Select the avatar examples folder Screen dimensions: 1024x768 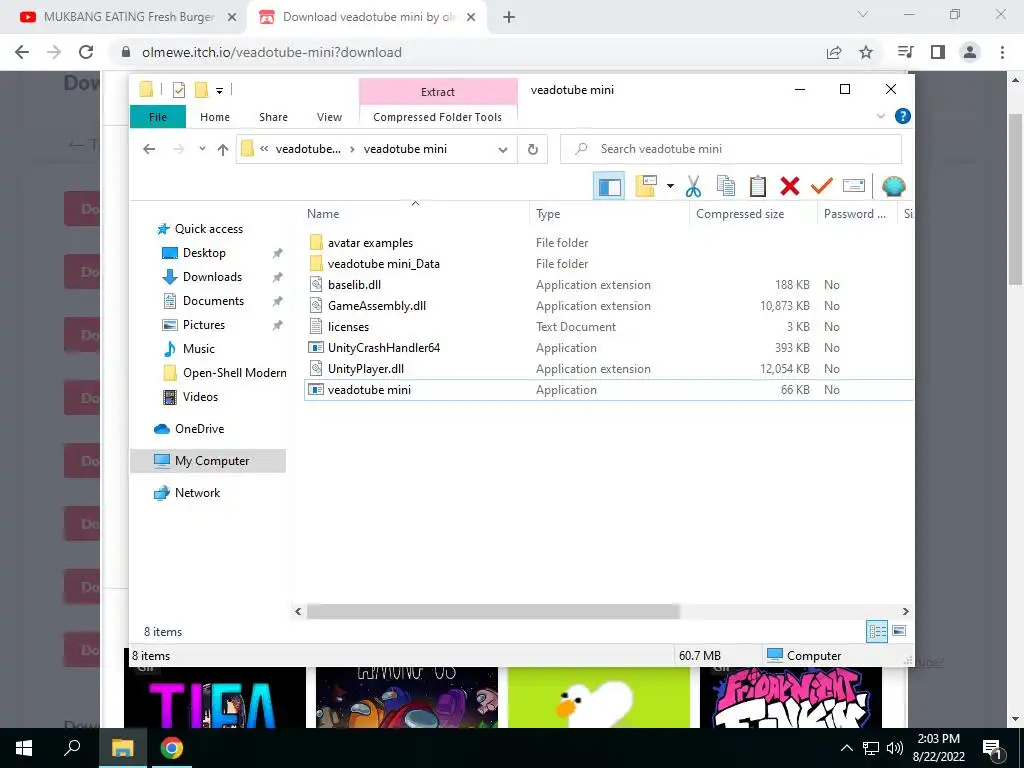pos(370,243)
